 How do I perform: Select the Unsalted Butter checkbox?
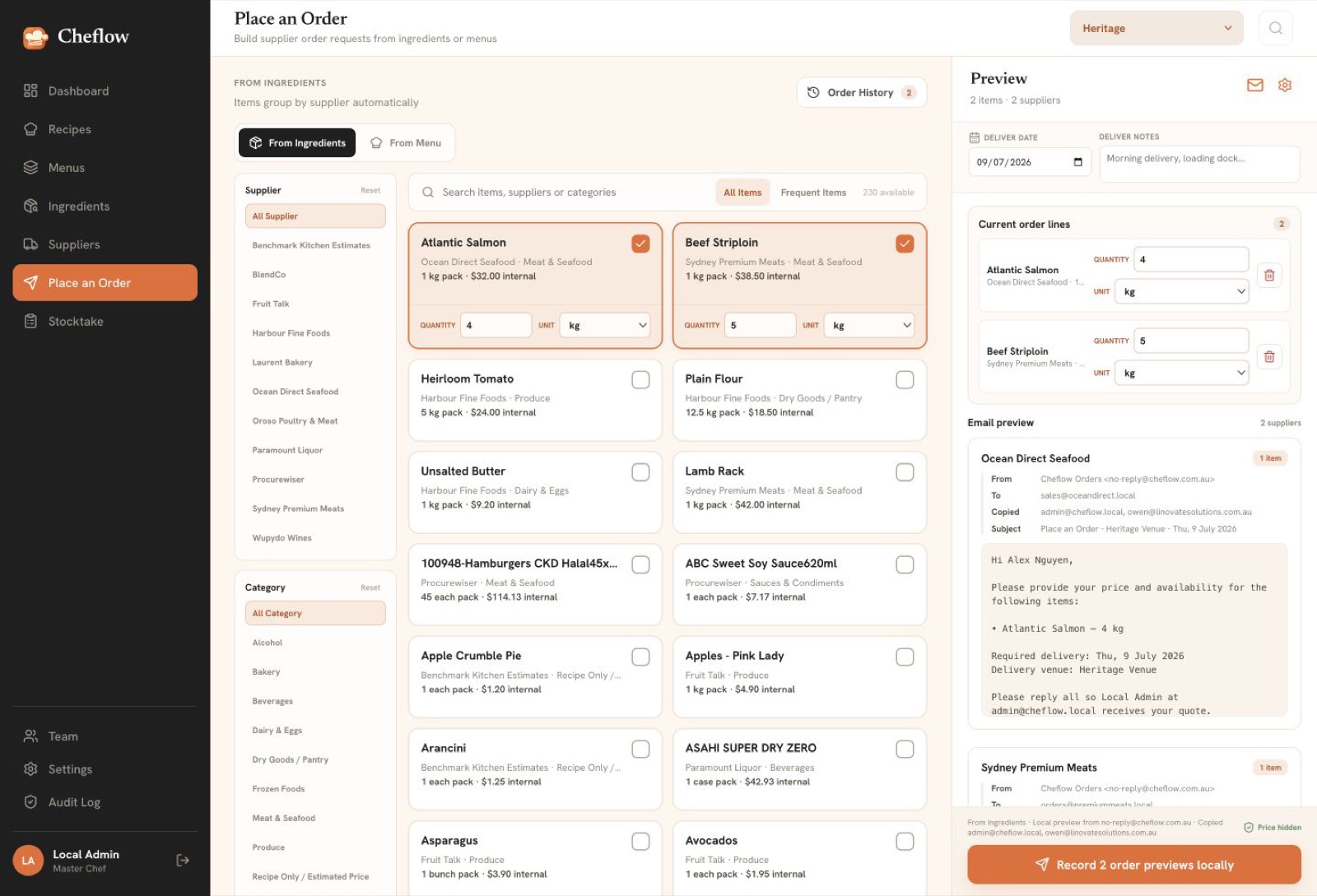pos(640,472)
